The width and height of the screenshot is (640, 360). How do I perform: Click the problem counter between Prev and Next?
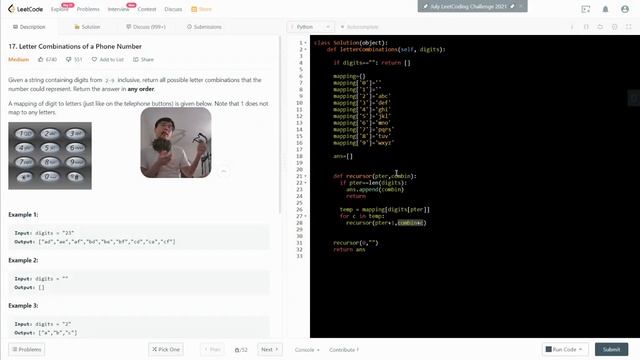(x=241, y=350)
